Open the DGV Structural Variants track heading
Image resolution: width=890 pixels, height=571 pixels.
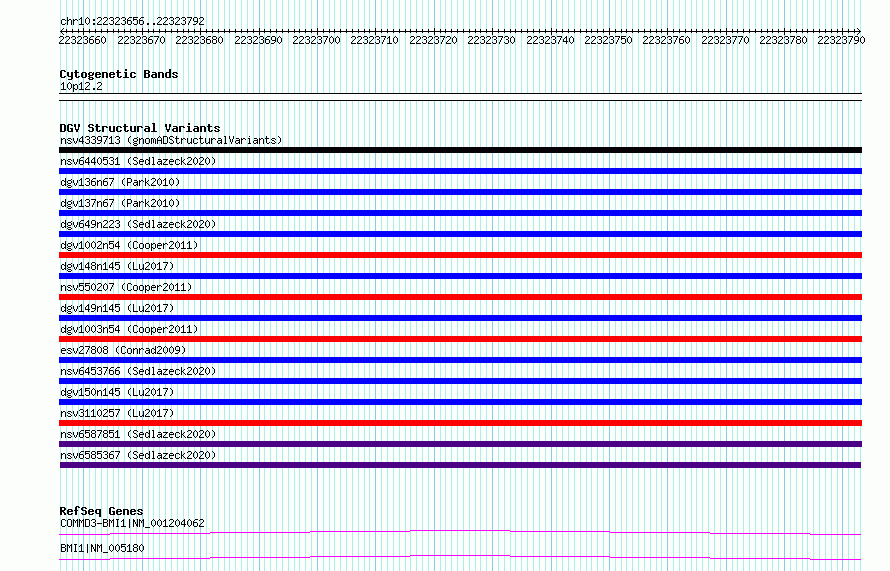point(140,128)
